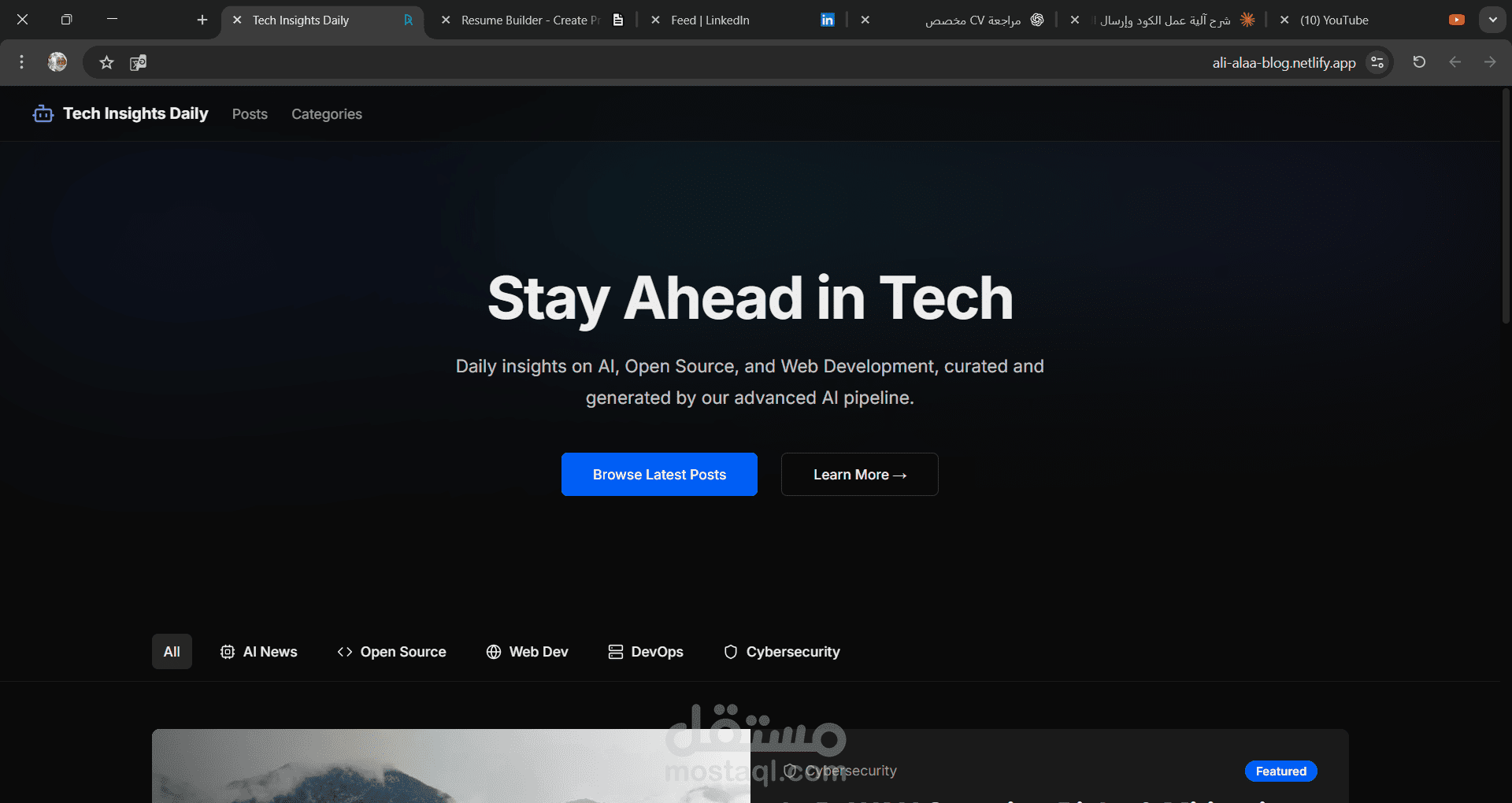This screenshot has height=803, width=1512.
Task: Switch to the Feed | LinkedIn browser tab
Action: point(740,20)
